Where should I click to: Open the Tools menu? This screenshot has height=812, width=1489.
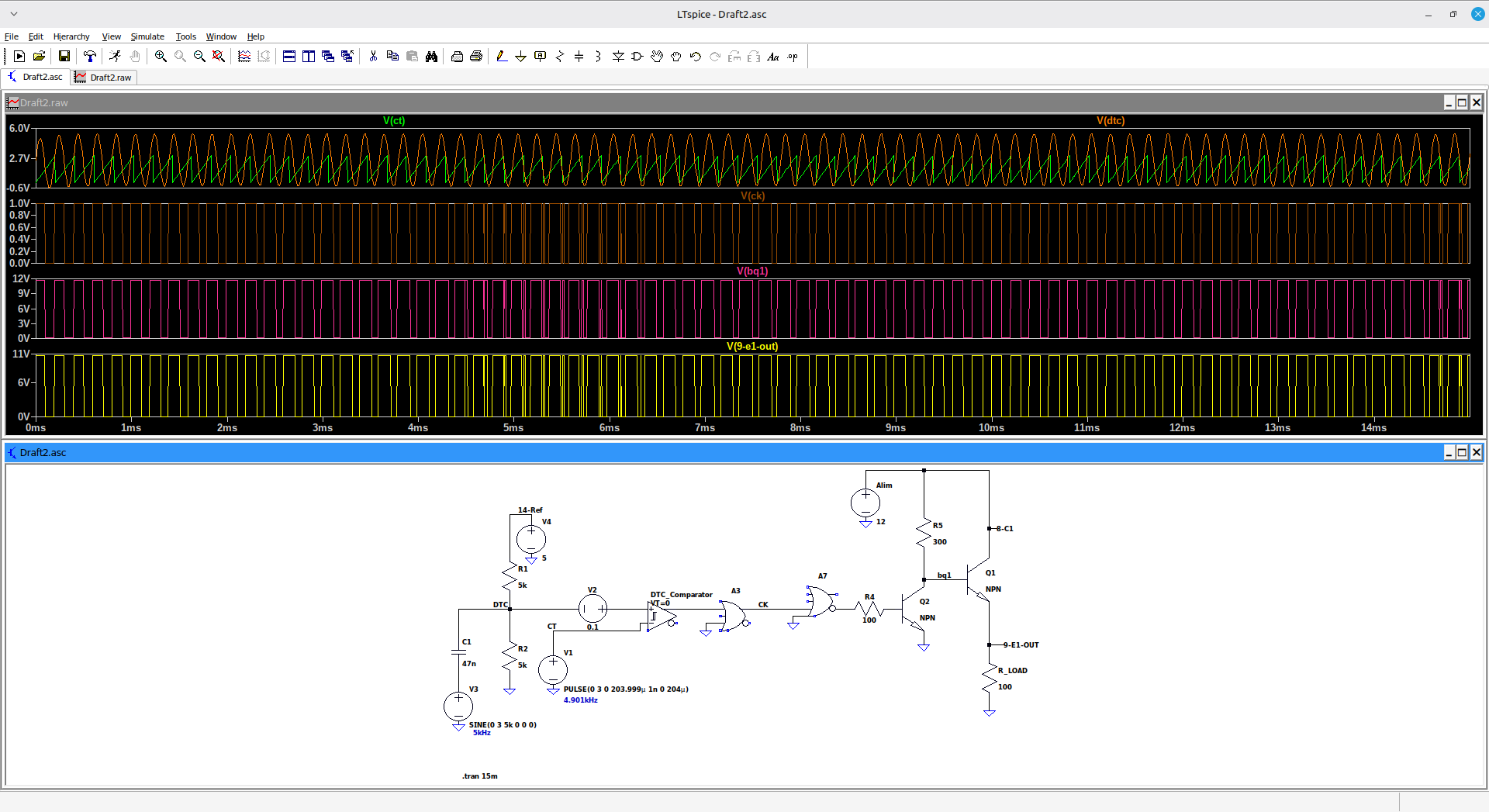click(185, 36)
